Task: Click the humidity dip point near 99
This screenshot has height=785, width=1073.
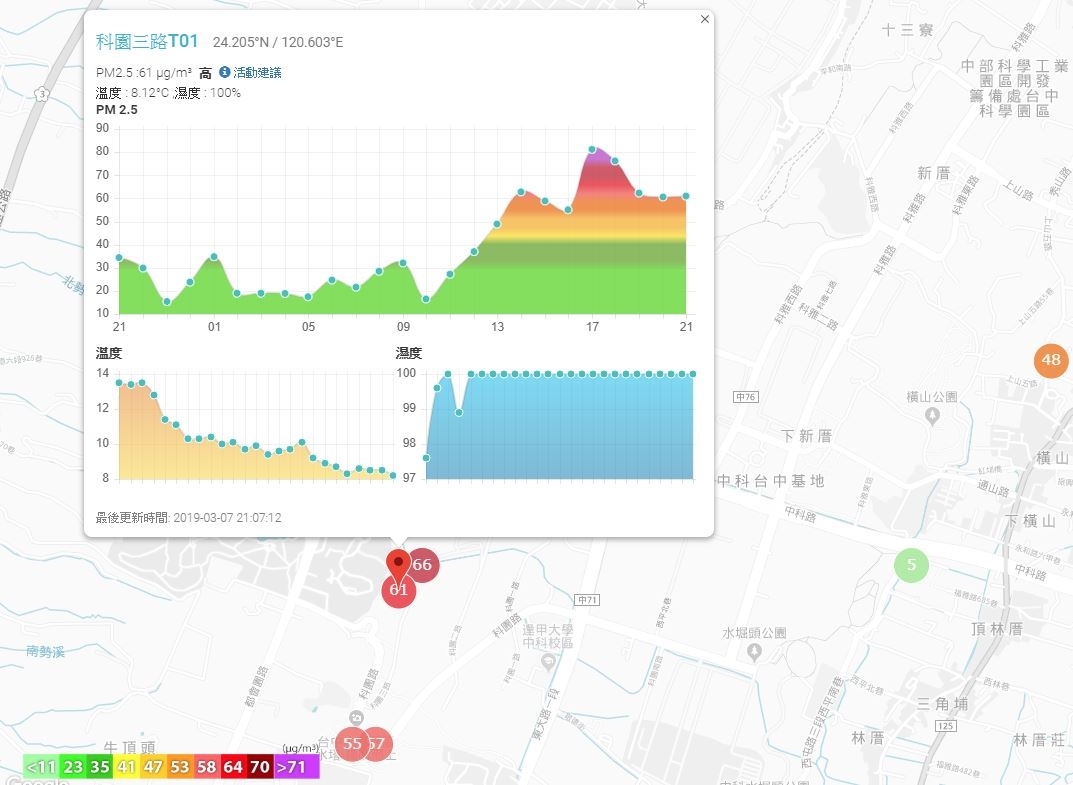Action: point(458,413)
